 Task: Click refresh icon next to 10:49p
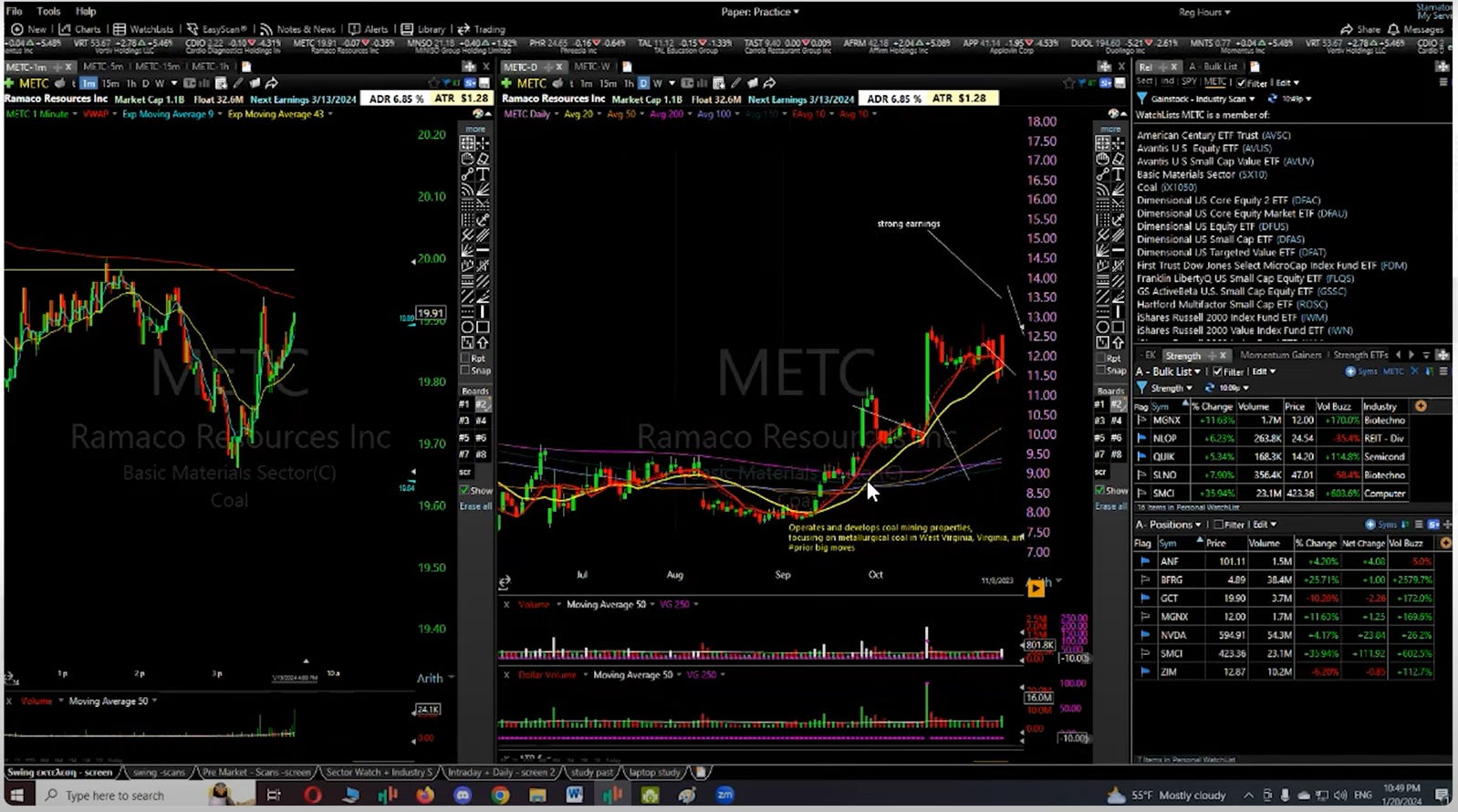pos(1272,99)
